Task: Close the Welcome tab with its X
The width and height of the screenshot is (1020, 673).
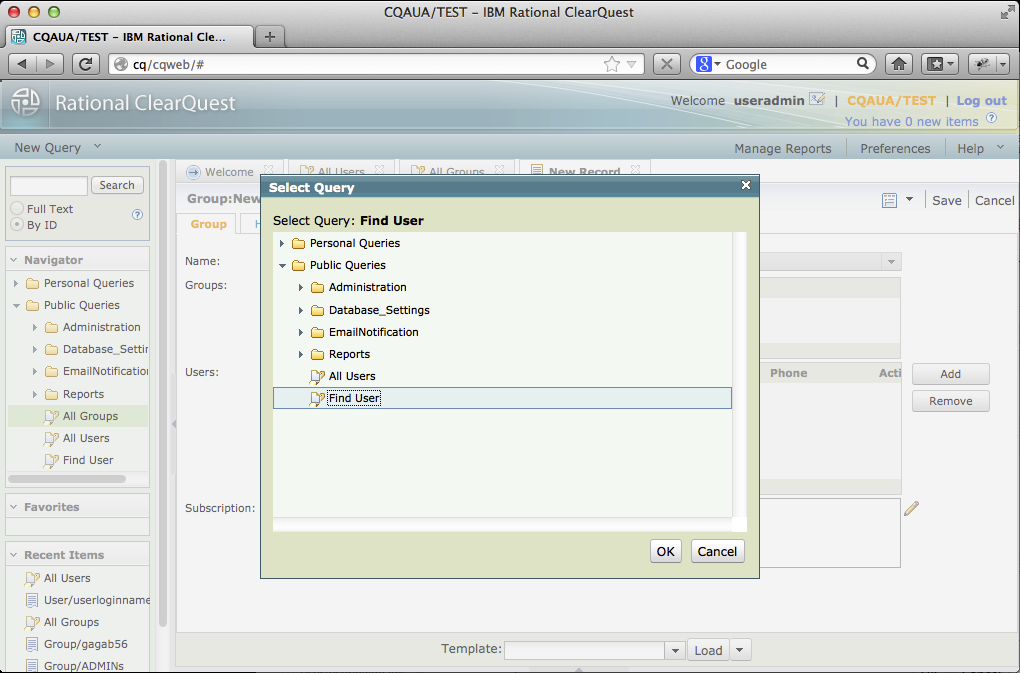Action: pos(268,170)
